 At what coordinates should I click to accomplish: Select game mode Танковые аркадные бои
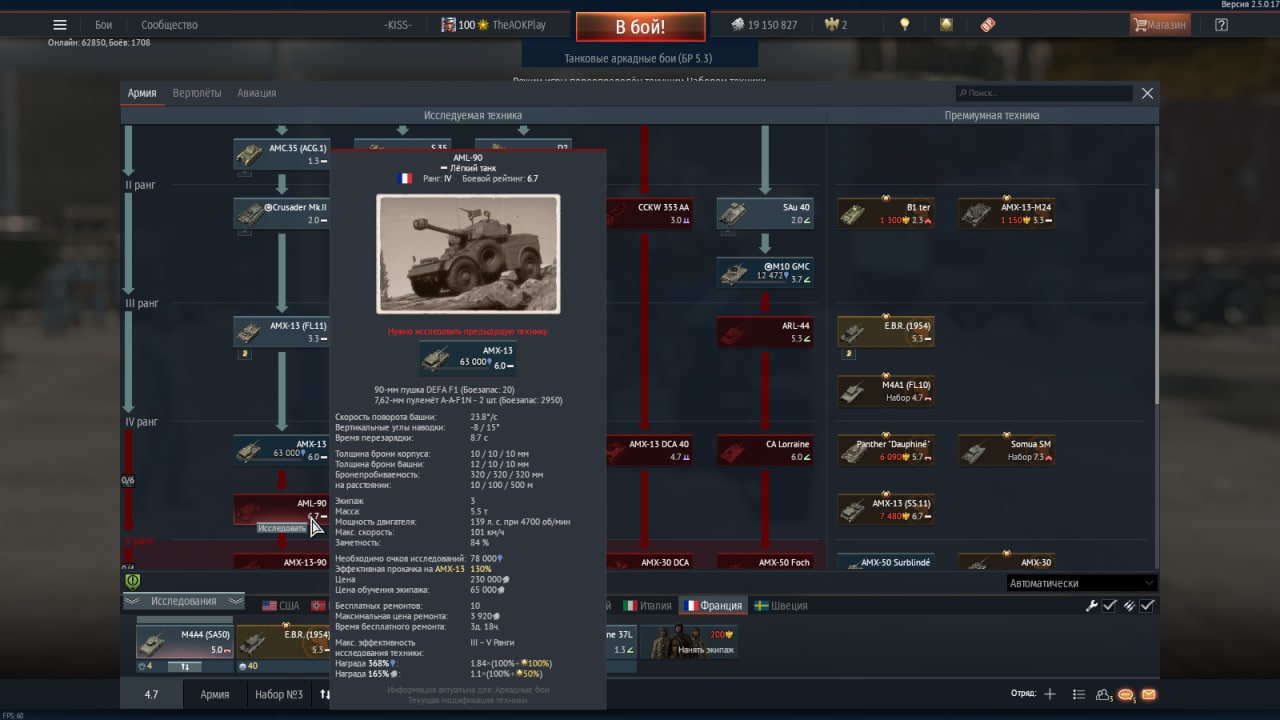tap(638, 59)
